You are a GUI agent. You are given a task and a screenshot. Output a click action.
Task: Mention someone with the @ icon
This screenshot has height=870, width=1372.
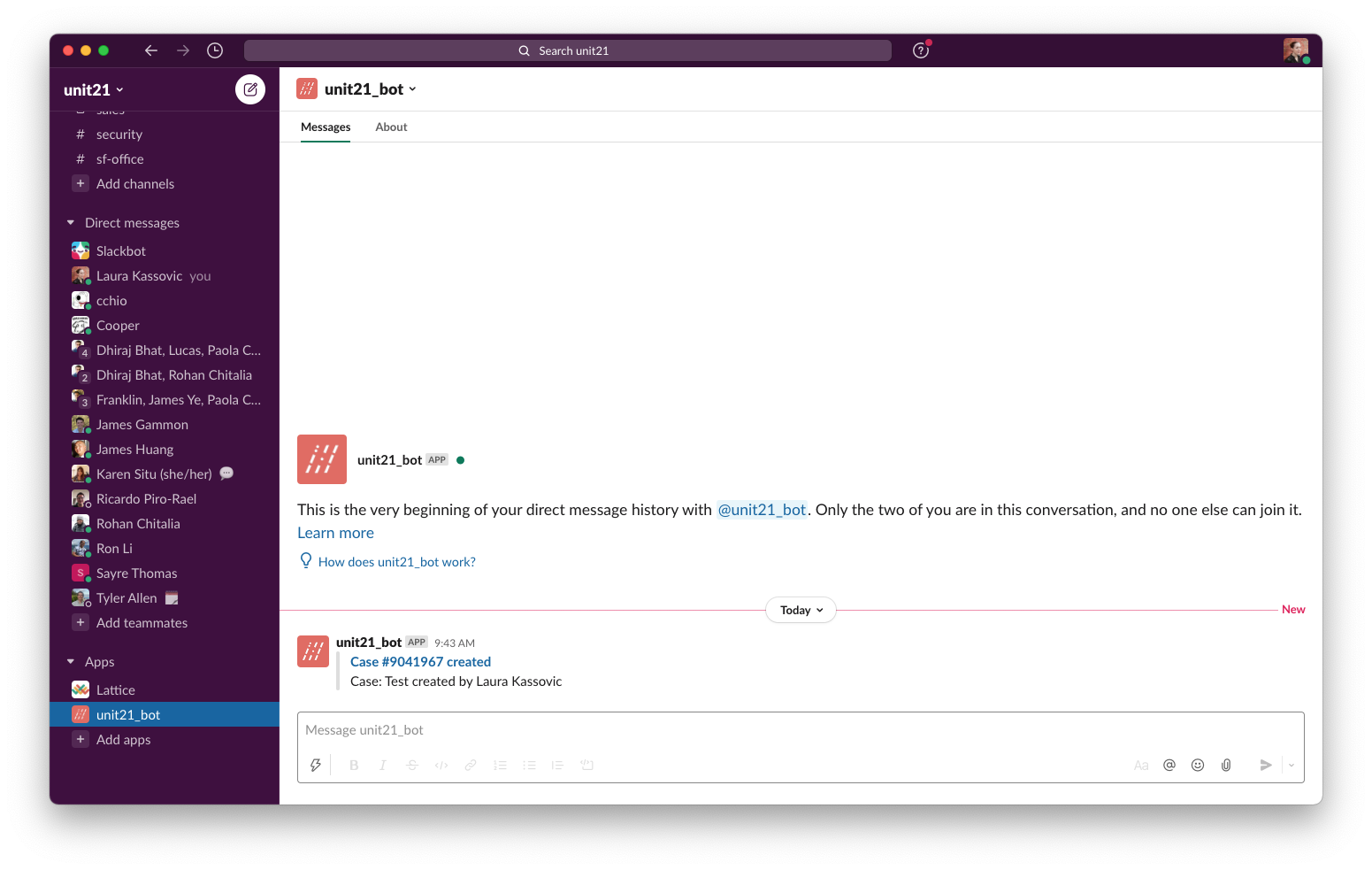tap(1169, 765)
